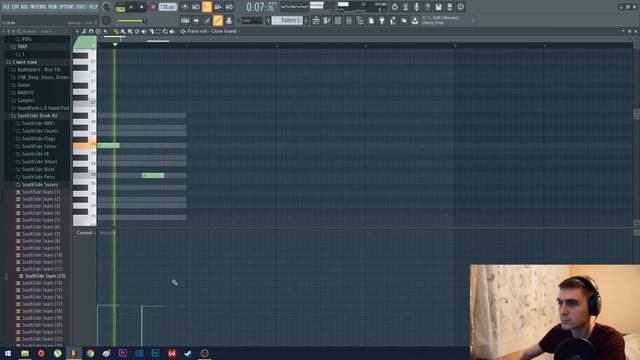Toggle the highlighted multilink to controllers button
The height and width of the screenshot is (360, 640).
point(218,20)
